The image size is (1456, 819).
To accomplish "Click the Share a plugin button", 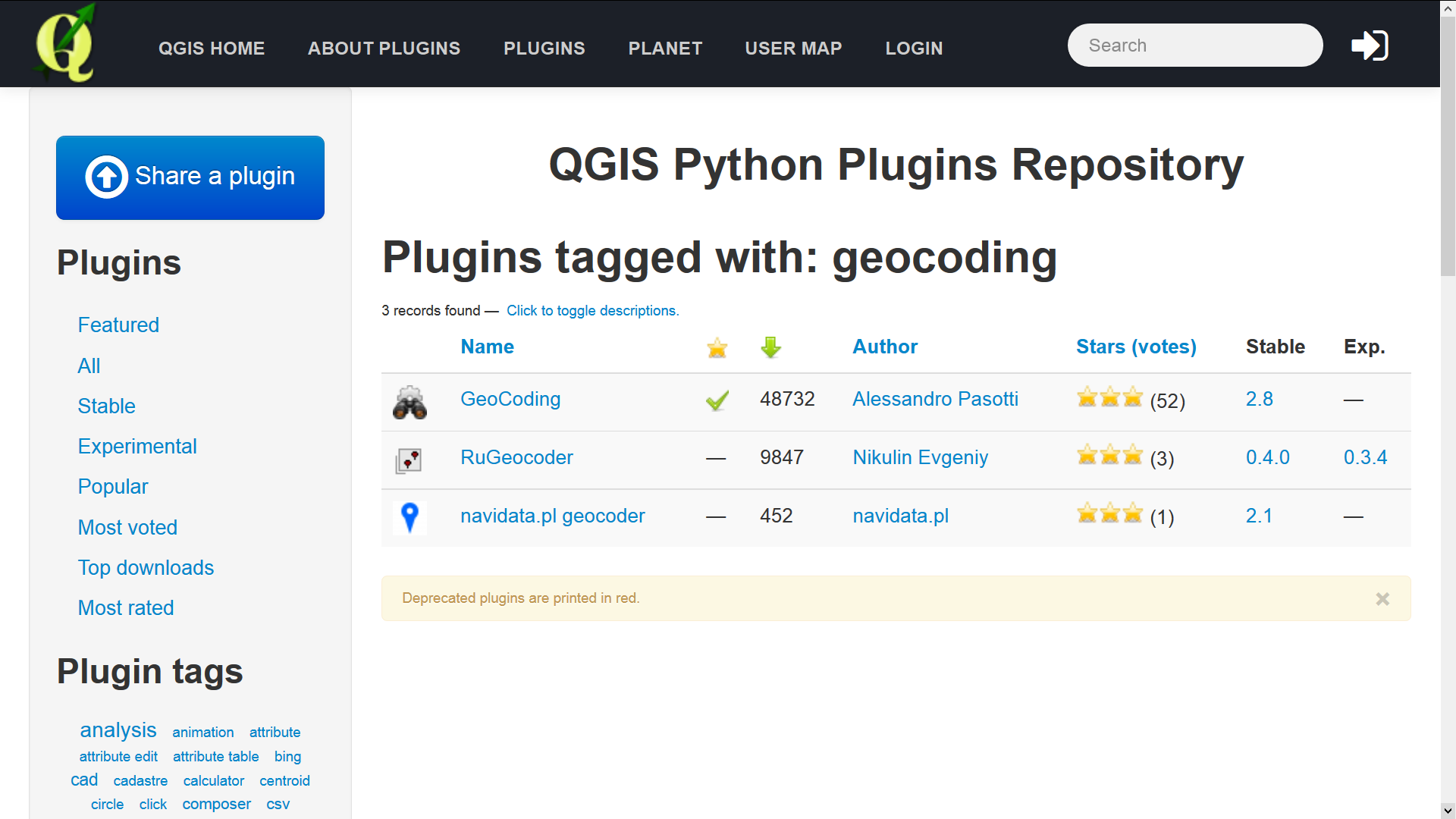I will 190,177.
